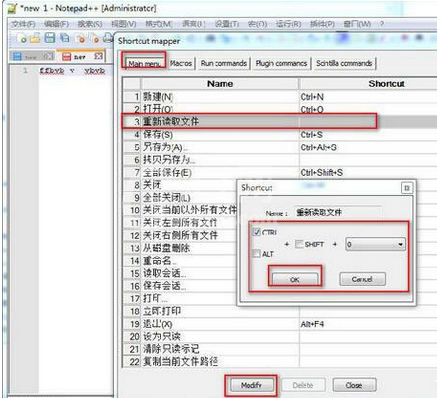Click the Close file toolbar icon
The image size is (437, 398).
80,39
